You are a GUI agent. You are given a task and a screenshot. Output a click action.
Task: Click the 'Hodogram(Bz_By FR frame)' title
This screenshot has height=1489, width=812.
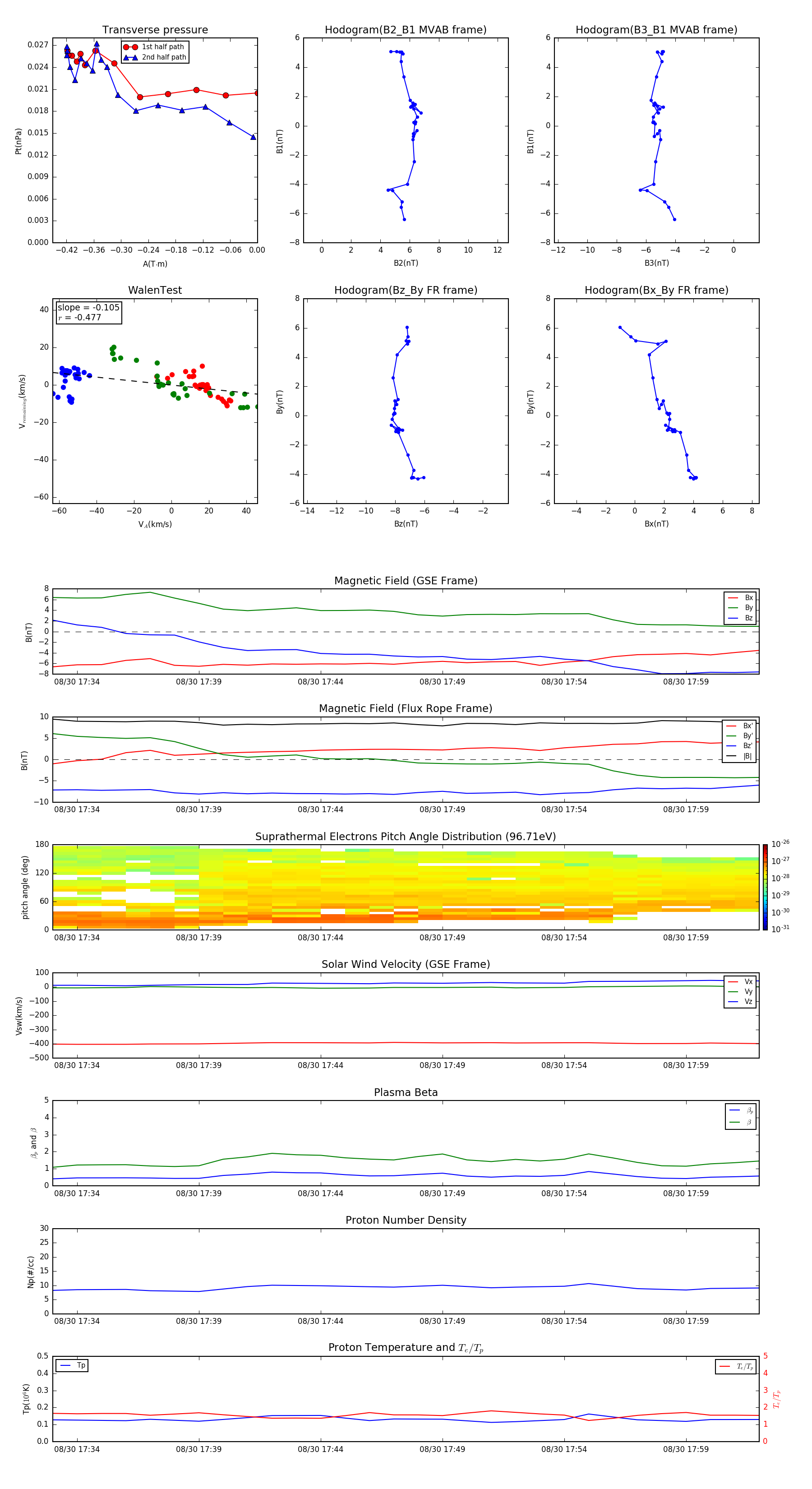click(x=406, y=290)
